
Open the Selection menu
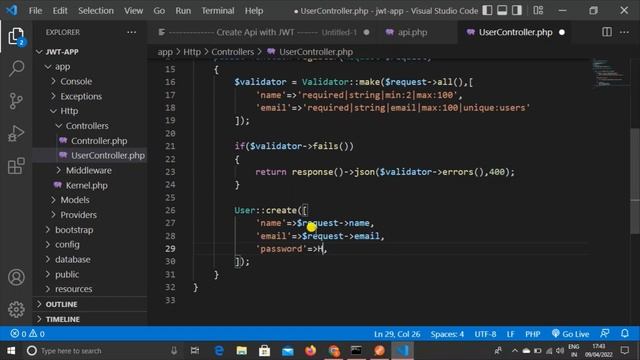point(96,11)
